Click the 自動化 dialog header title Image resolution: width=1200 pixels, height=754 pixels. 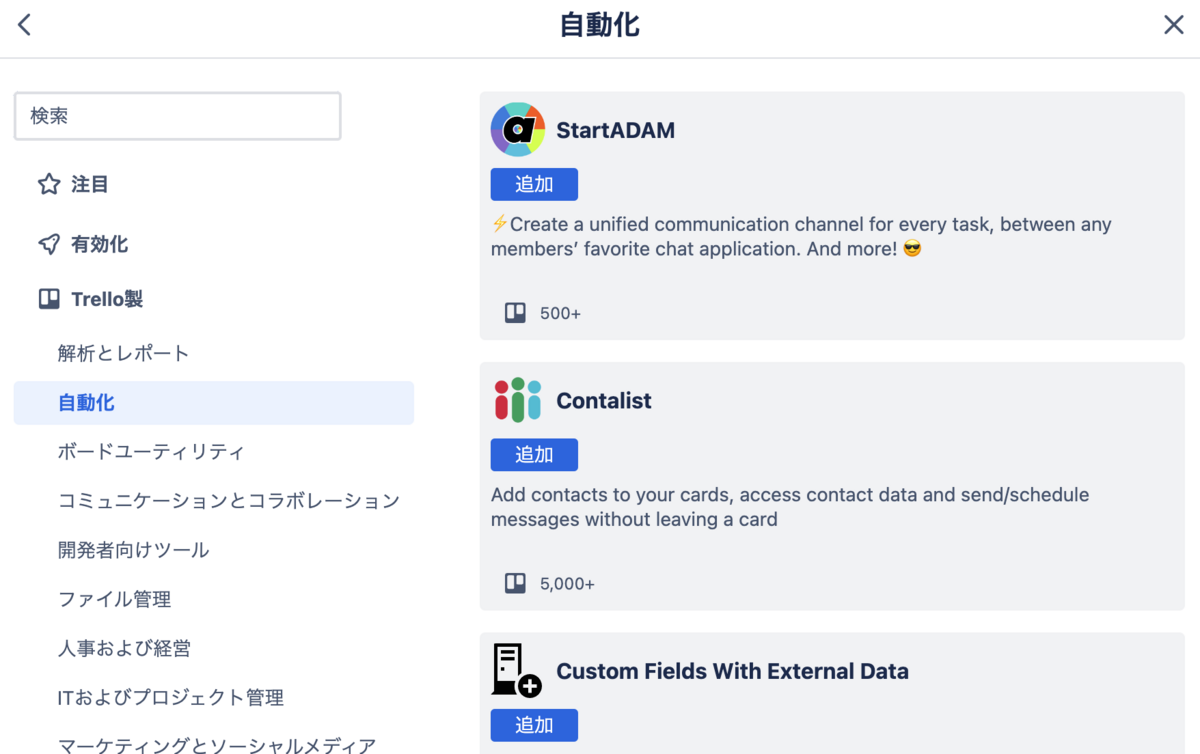[600, 25]
